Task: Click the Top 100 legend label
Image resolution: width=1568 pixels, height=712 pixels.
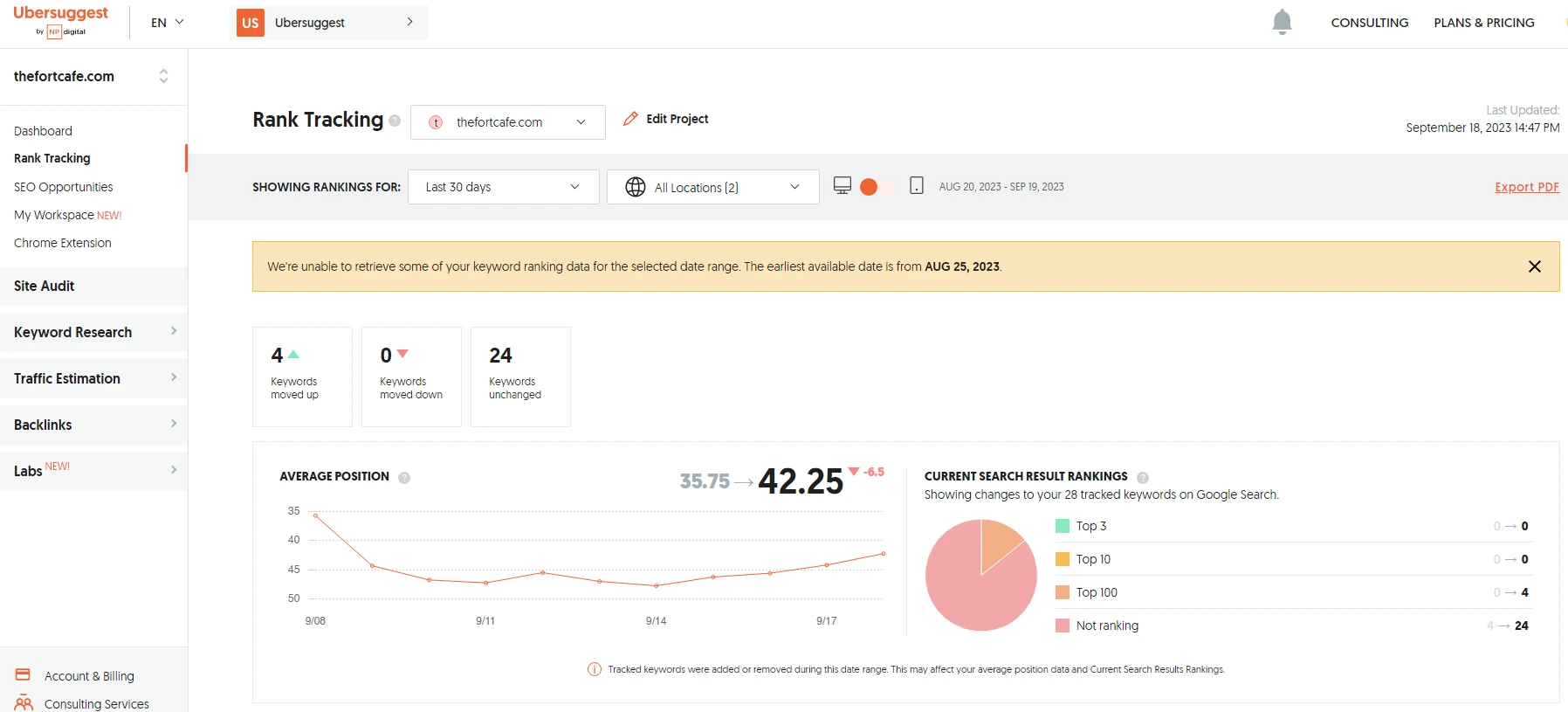Action: (1097, 592)
